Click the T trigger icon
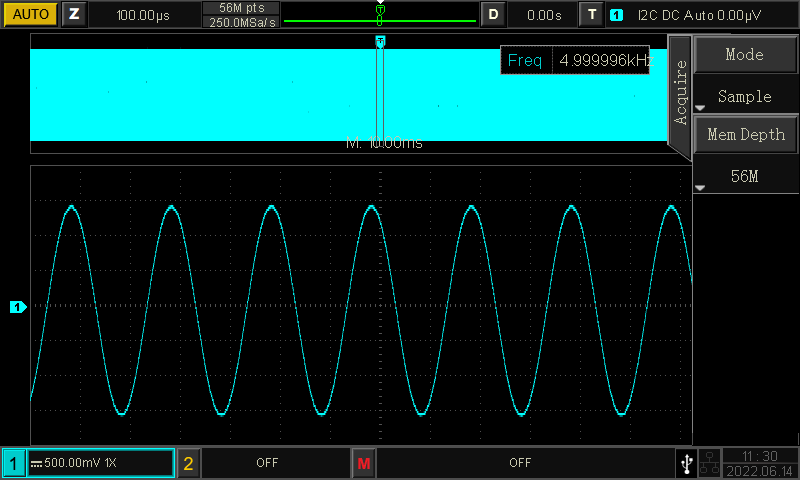800x480 pixels. pyautogui.click(x=592, y=15)
